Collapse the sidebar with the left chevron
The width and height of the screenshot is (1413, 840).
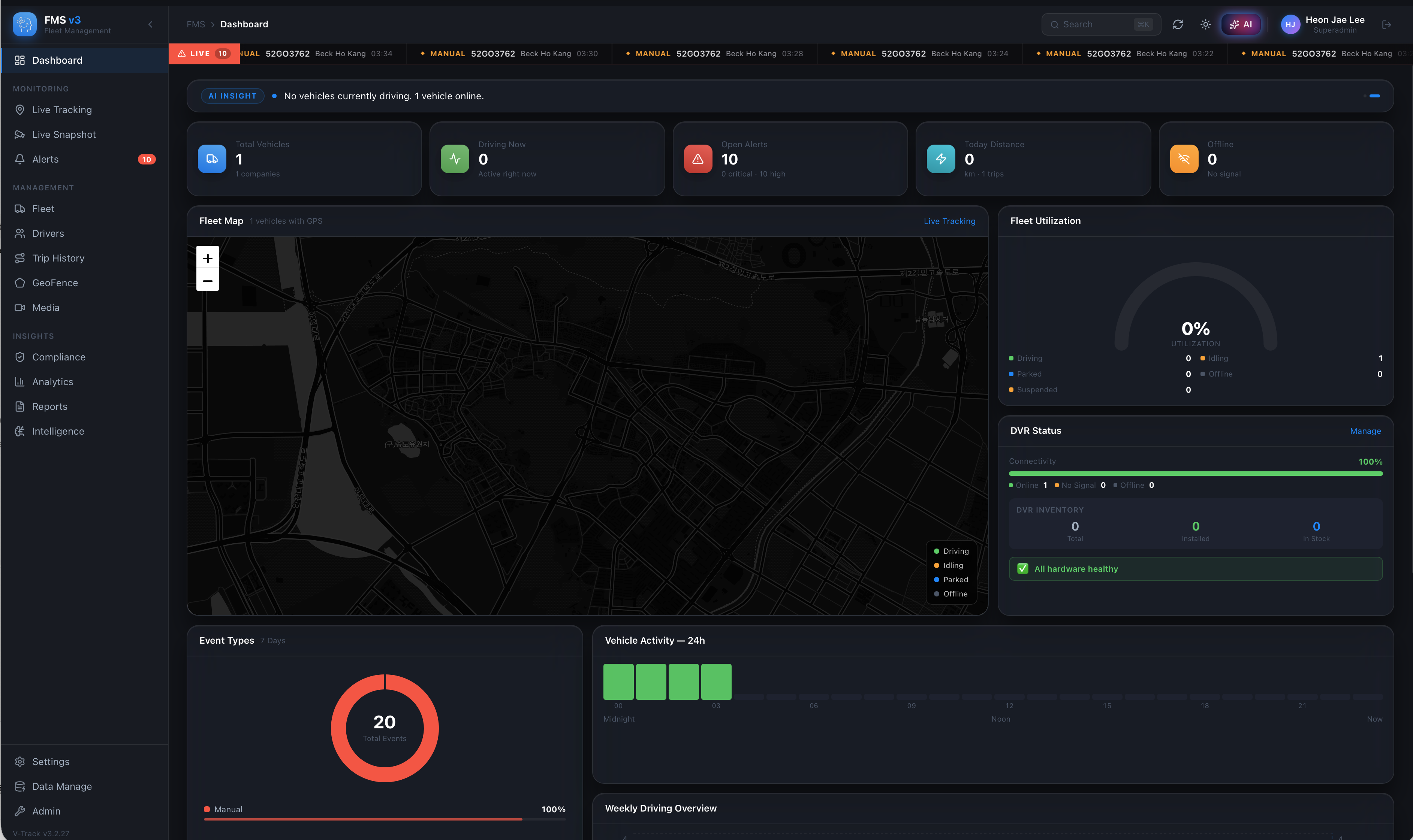pyautogui.click(x=151, y=24)
